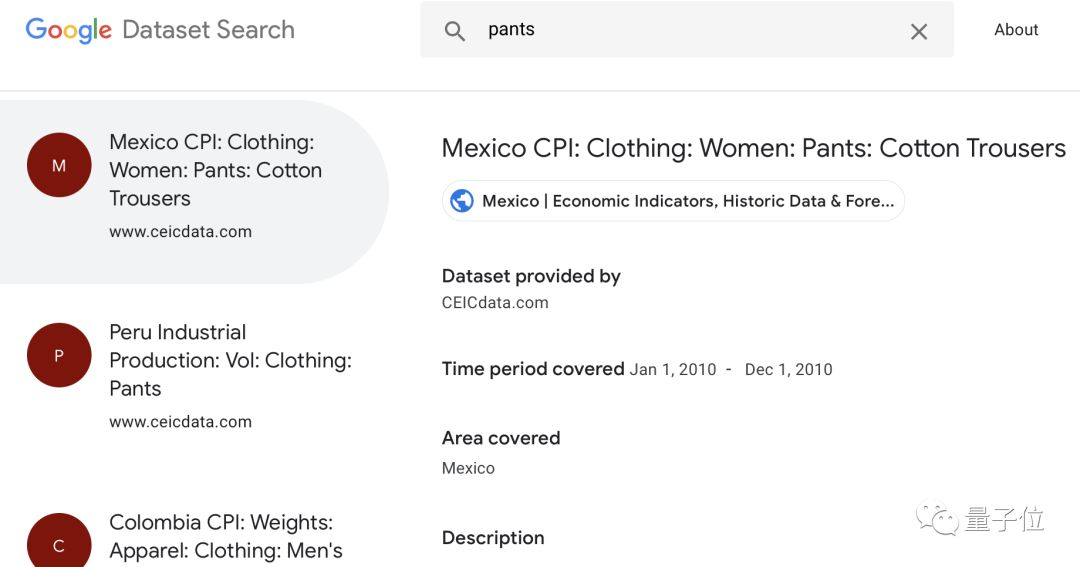
Task: Open the Mexico Economic Indicators source link
Action: [673, 201]
